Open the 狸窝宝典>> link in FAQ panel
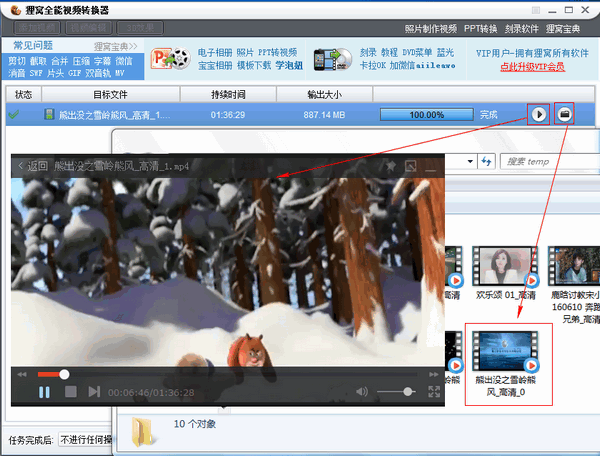 click(x=116, y=47)
